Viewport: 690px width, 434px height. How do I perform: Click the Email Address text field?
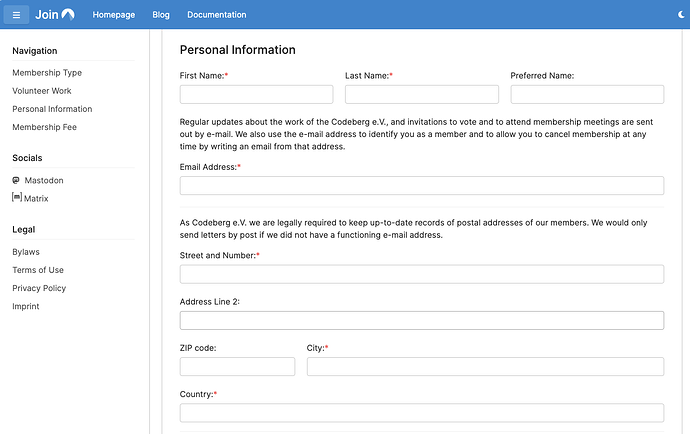[421, 186]
